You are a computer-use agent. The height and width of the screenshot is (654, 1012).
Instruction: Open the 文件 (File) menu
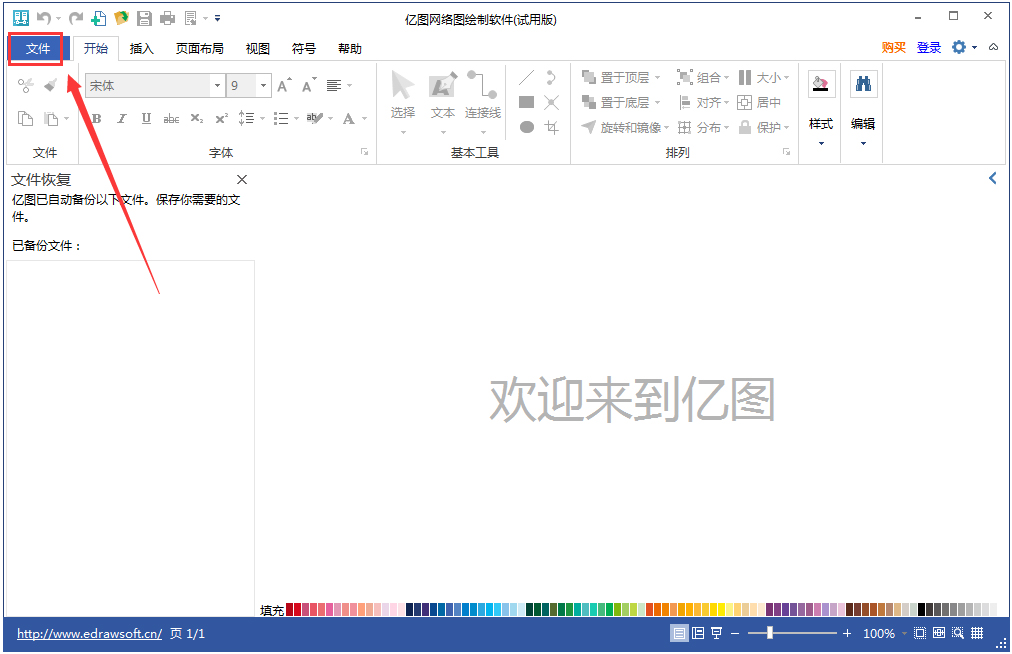pos(36,48)
